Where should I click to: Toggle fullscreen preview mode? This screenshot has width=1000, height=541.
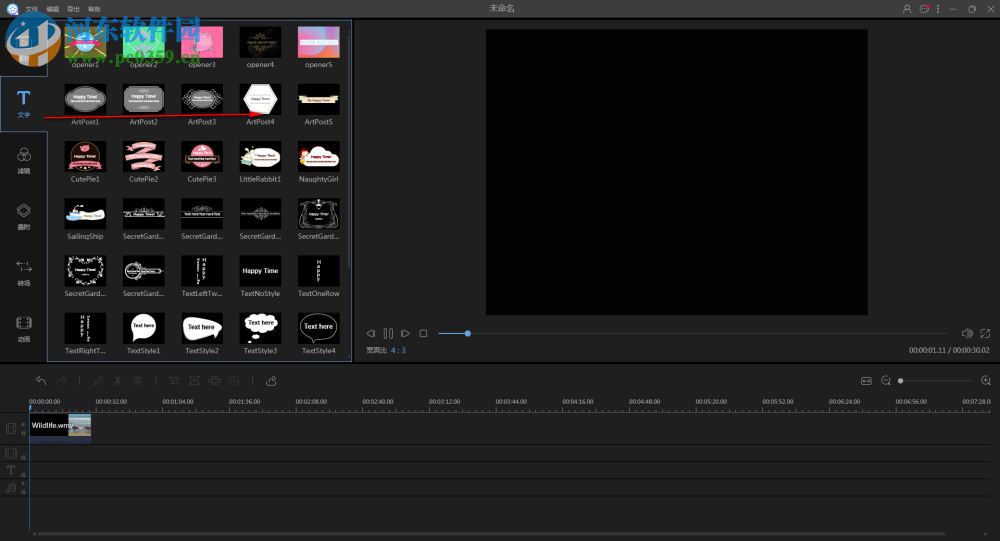pos(985,333)
